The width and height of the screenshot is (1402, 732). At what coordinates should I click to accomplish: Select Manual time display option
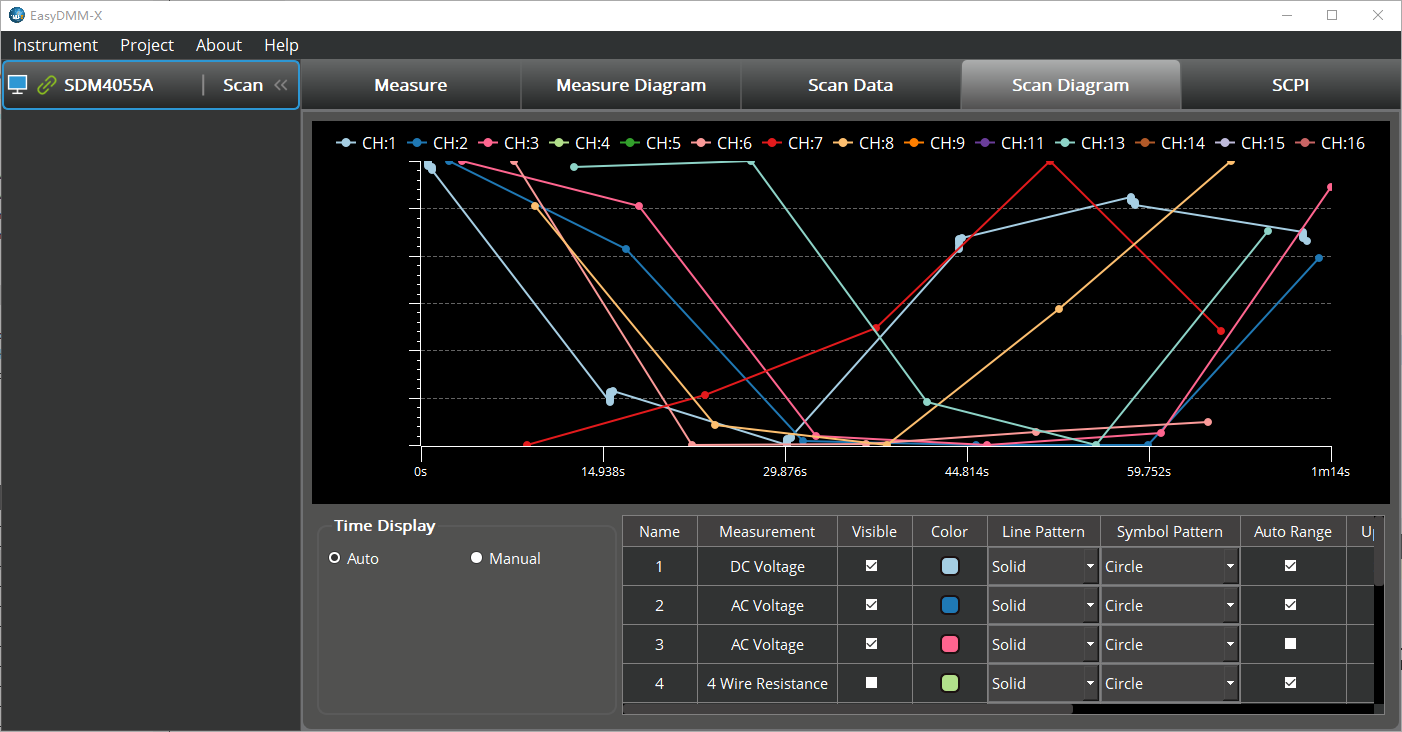(477, 558)
